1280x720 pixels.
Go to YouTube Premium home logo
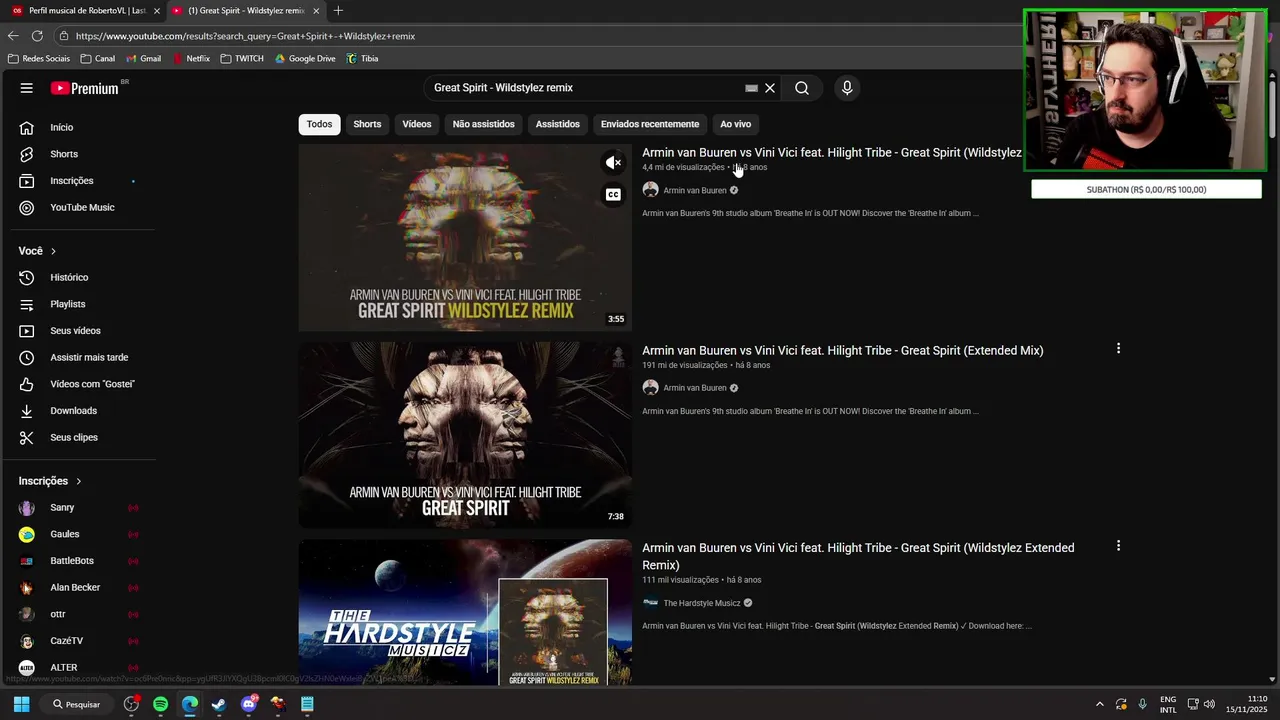(85, 88)
